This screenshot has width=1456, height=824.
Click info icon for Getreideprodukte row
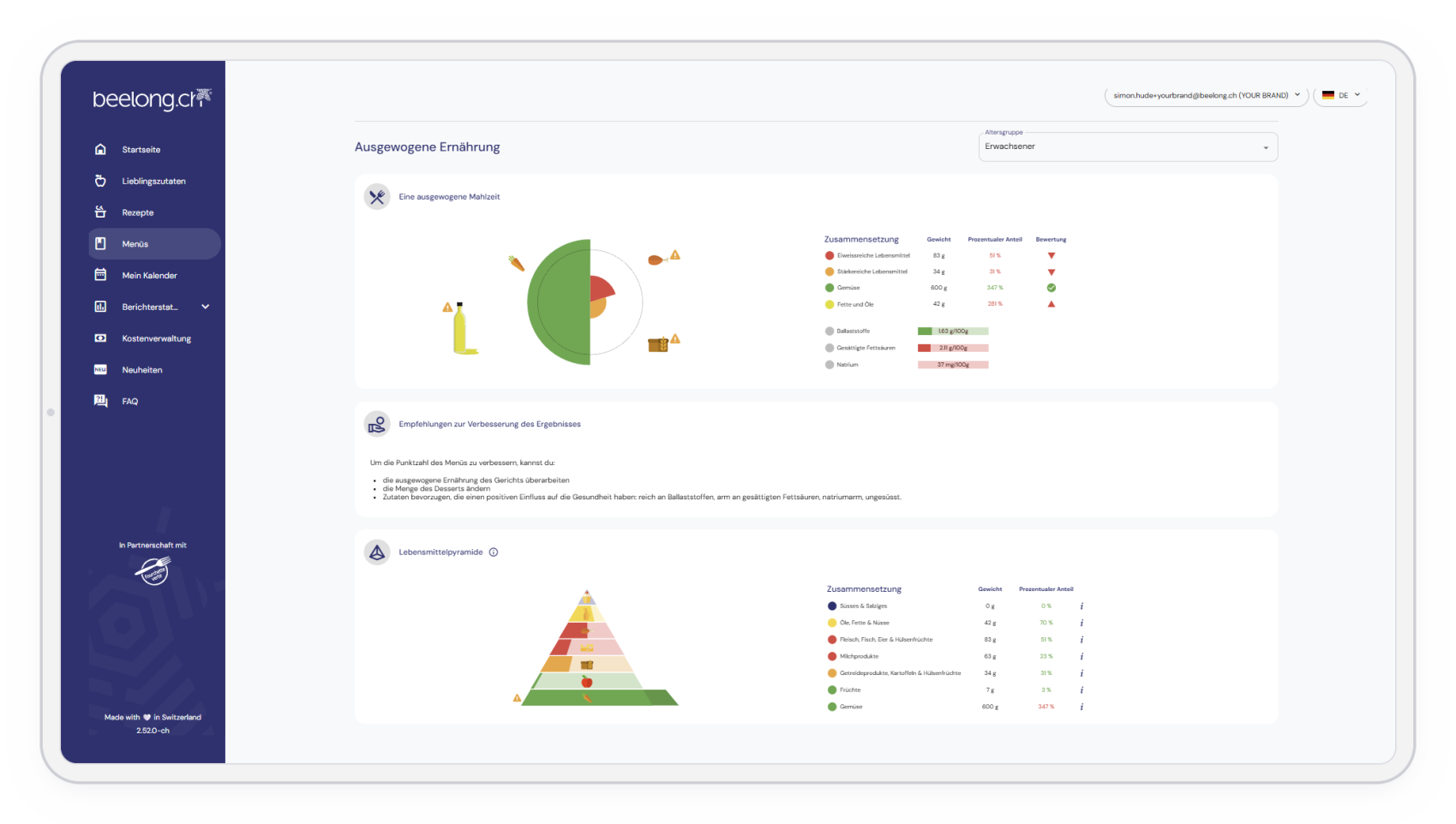point(1082,673)
